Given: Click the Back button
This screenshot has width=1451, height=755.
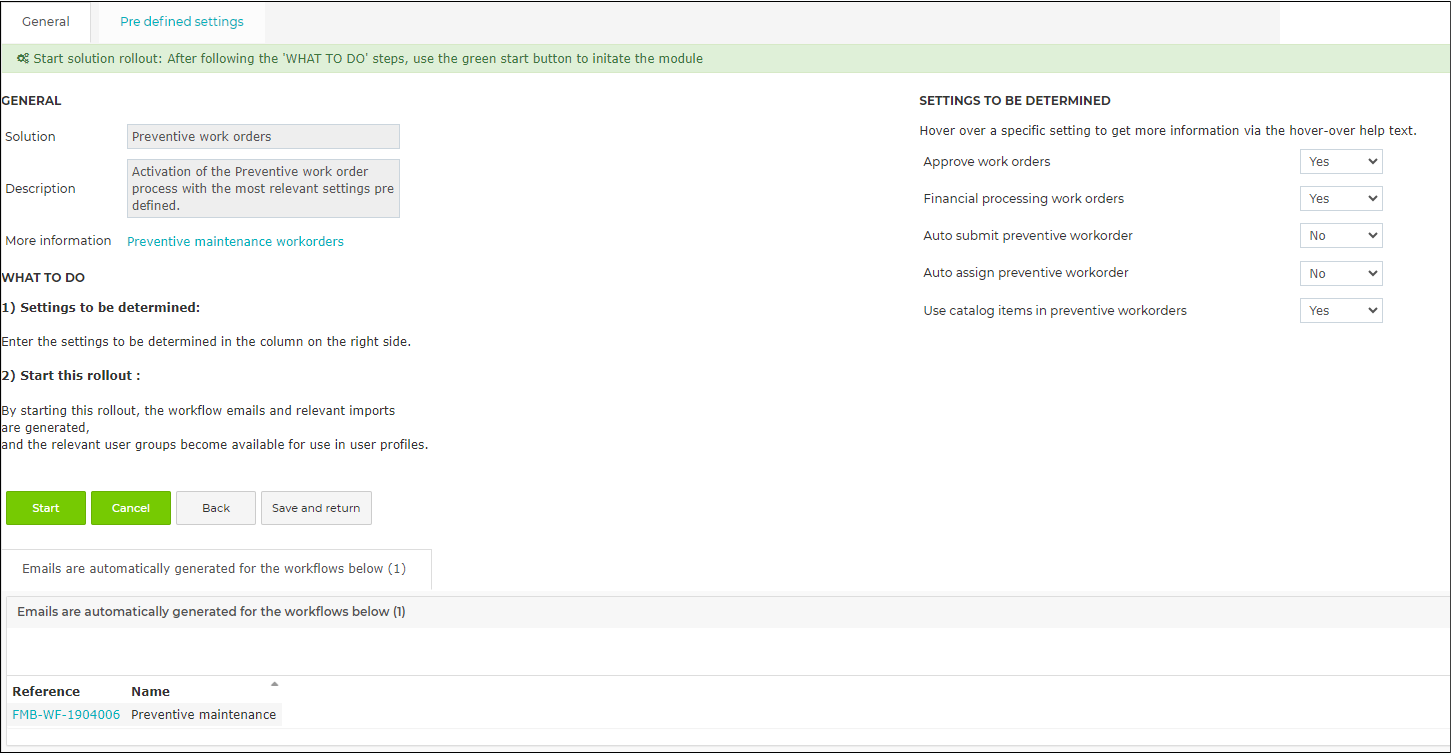Looking at the screenshot, I should click(x=216, y=508).
